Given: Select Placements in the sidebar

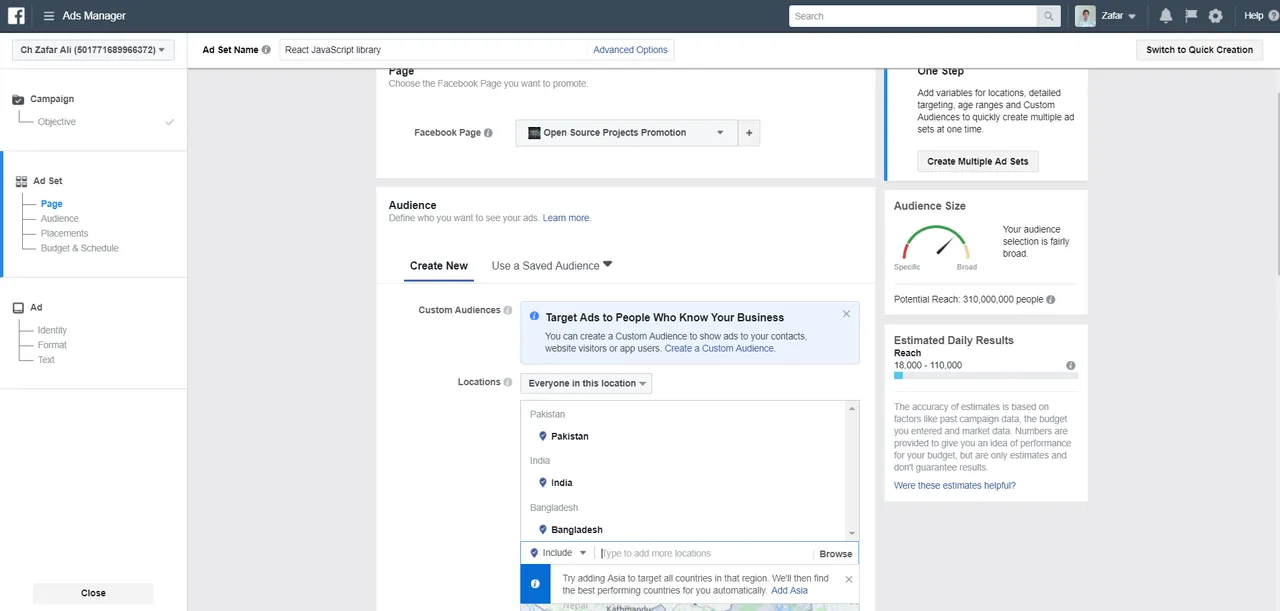Looking at the screenshot, I should tap(64, 234).
